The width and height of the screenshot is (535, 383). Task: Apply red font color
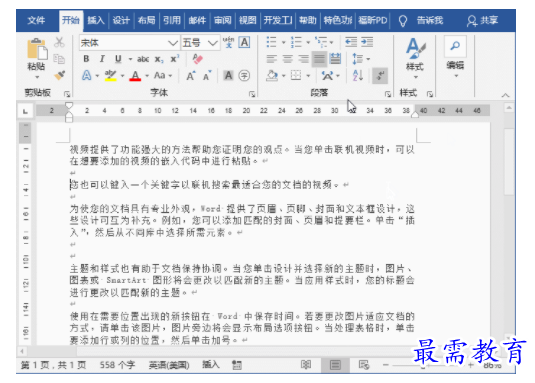point(135,75)
